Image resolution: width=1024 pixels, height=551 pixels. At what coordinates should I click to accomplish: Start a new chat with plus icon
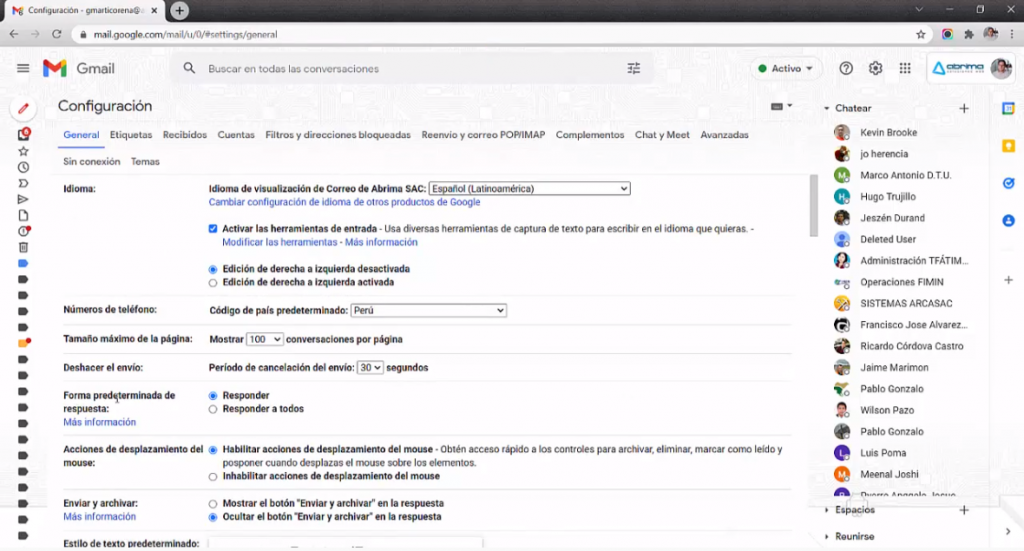click(x=963, y=108)
